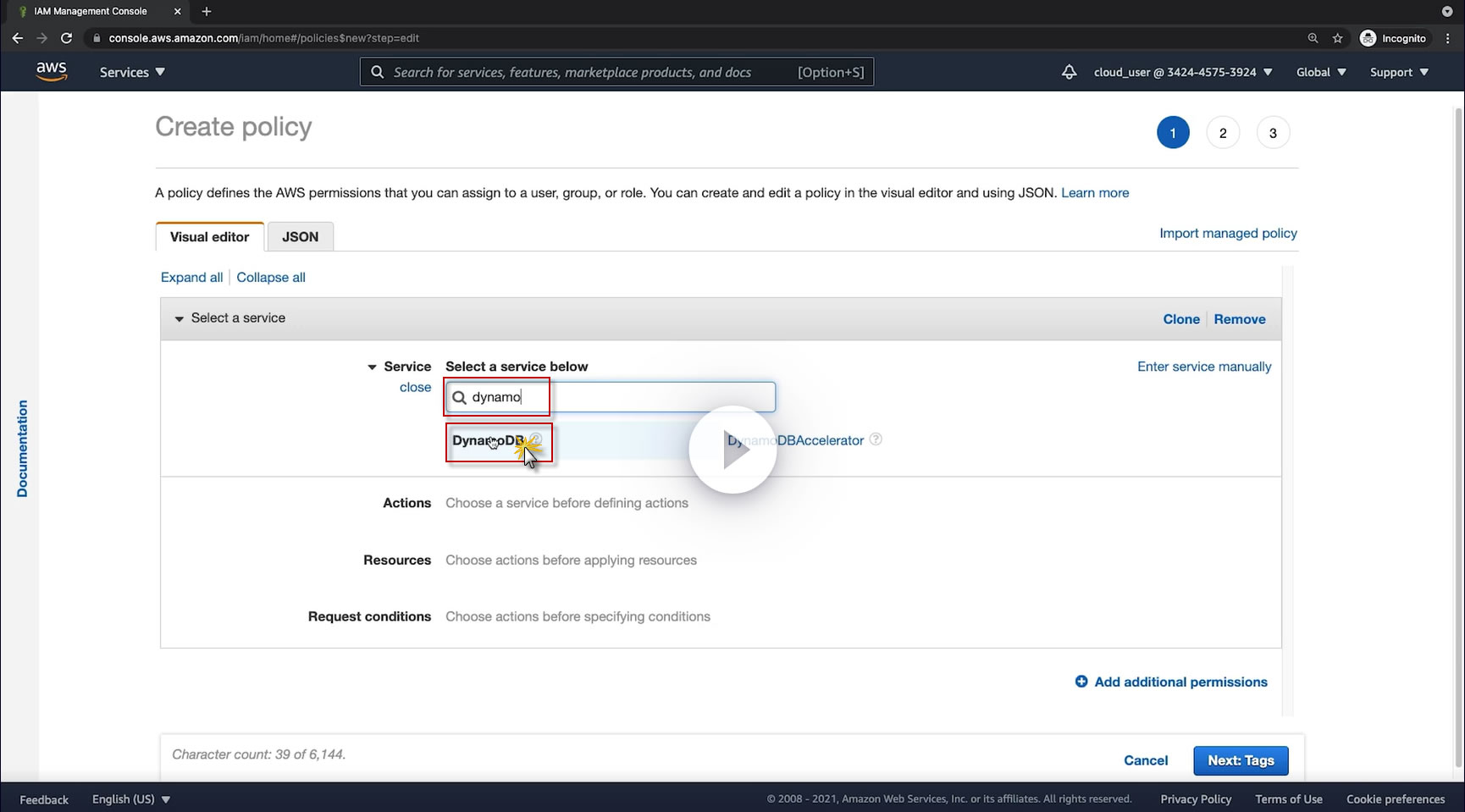Open the Support dropdown menu

(1399, 72)
